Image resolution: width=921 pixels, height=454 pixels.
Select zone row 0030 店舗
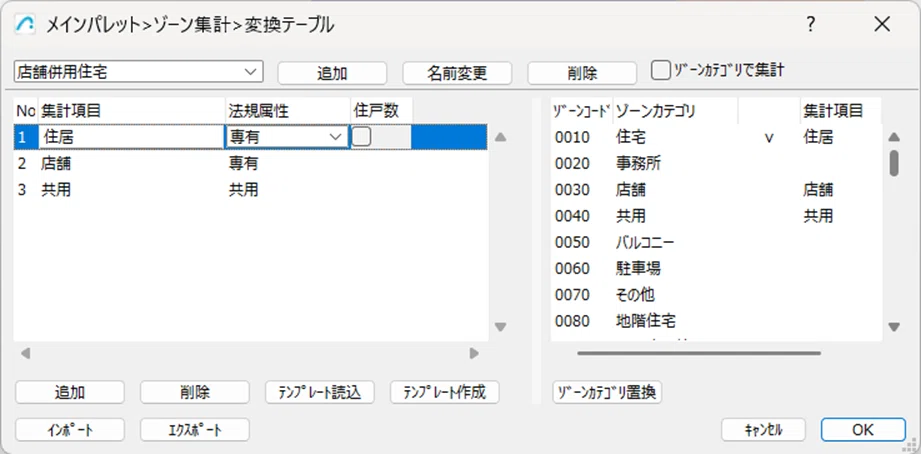click(716, 190)
